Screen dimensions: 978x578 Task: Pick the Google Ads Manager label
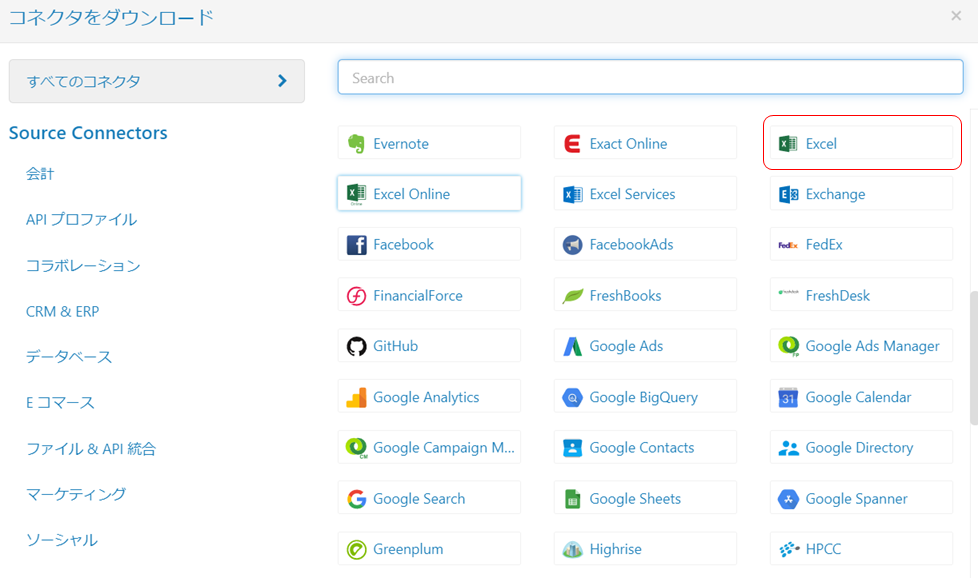click(873, 346)
